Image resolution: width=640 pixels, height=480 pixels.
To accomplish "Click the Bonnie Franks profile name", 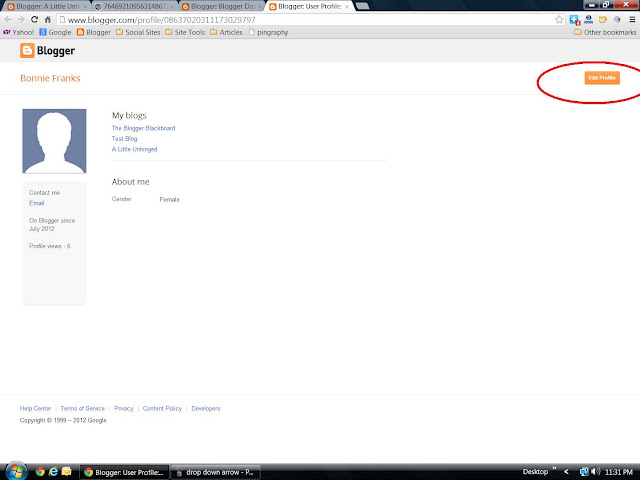I will (x=50, y=78).
